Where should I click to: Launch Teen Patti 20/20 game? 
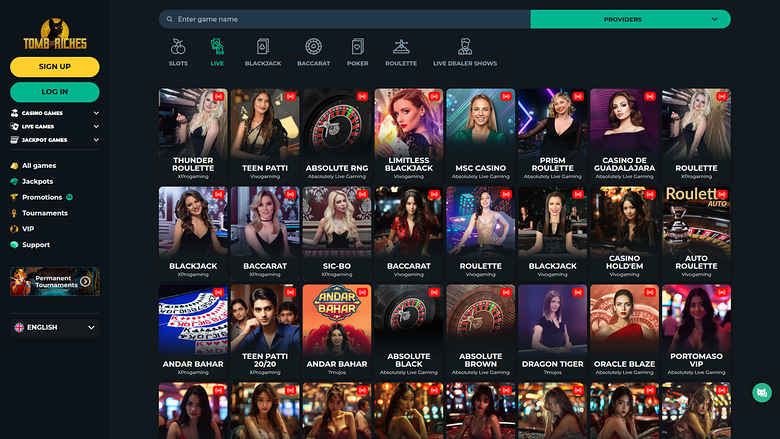coord(265,331)
